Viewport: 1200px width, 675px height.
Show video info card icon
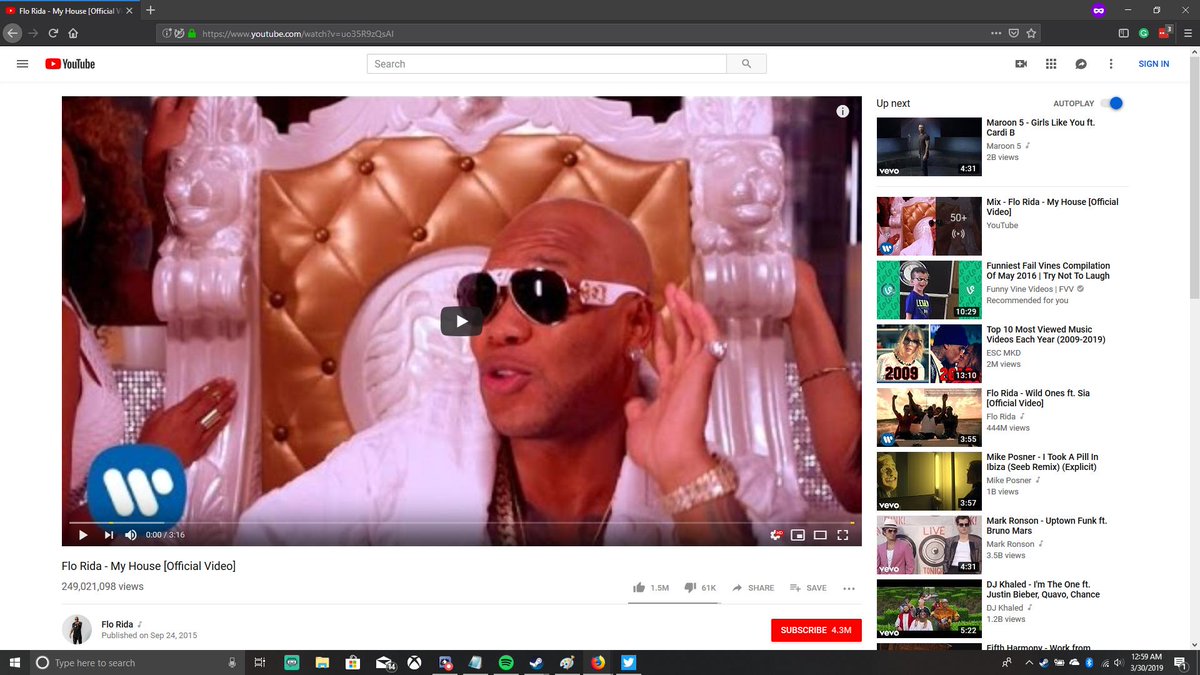(x=843, y=111)
